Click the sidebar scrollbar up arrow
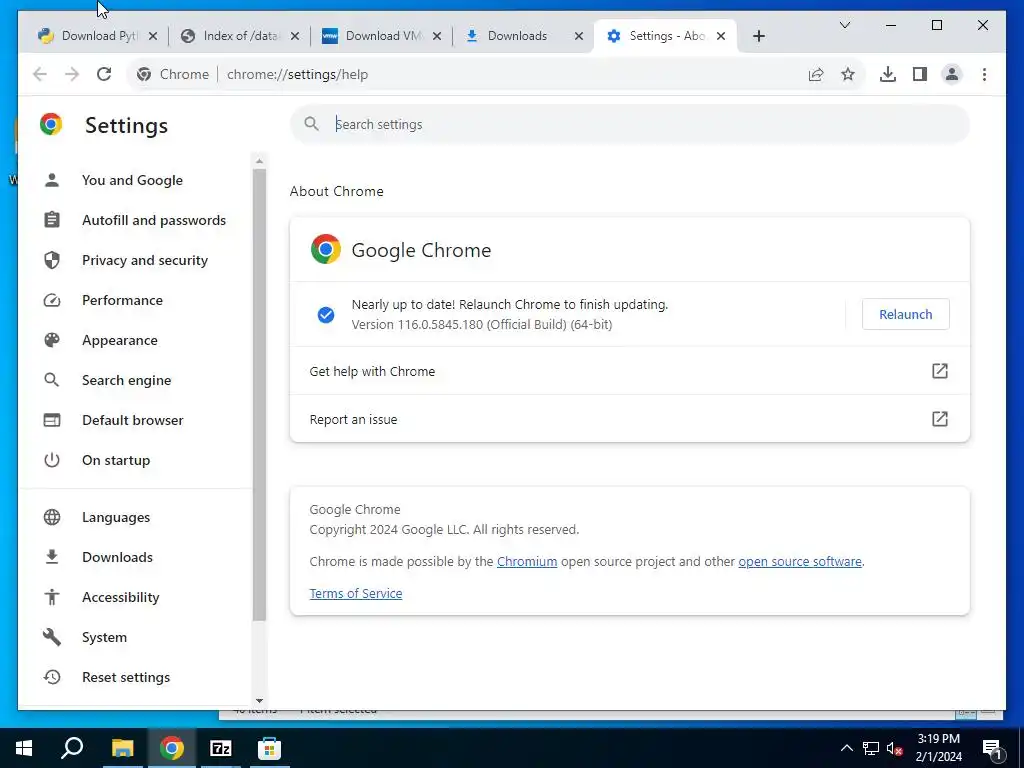Image resolution: width=1024 pixels, height=768 pixels. 259,161
